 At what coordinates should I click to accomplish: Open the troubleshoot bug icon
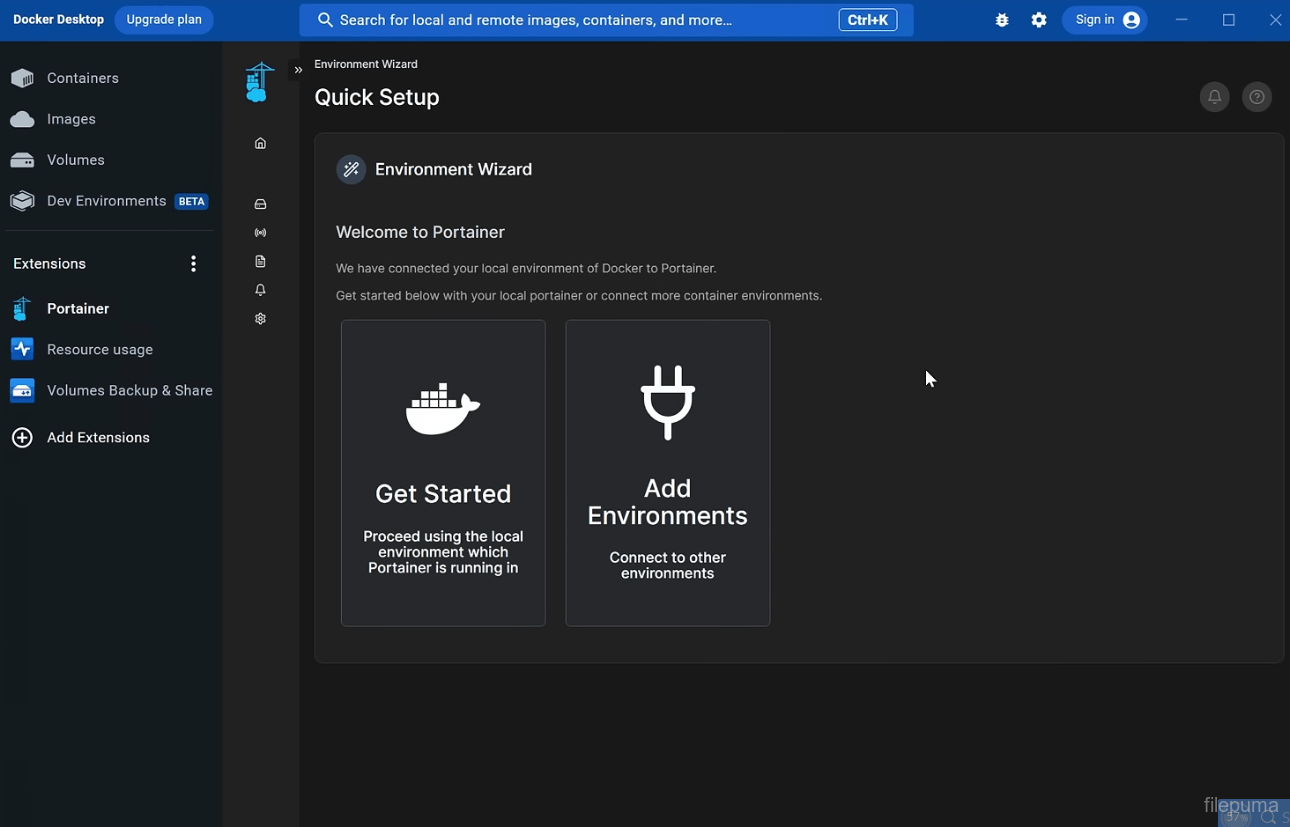[1002, 20]
